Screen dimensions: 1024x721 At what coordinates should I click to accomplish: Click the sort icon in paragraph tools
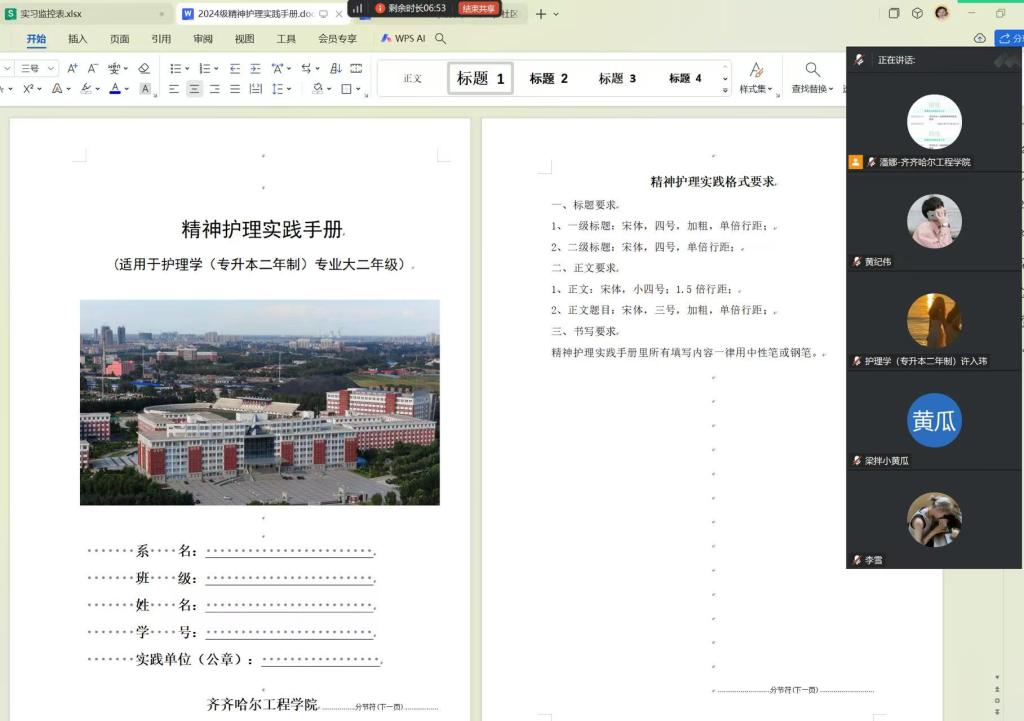click(335, 68)
